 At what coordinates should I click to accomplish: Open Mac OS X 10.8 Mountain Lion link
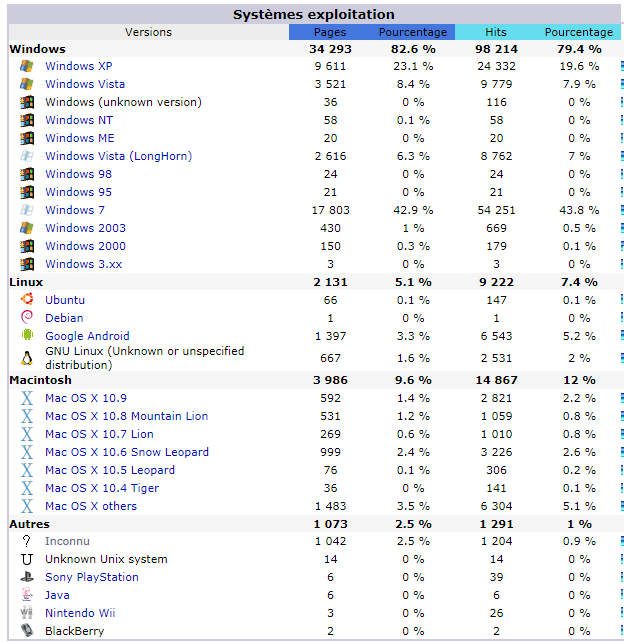[127, 416]
